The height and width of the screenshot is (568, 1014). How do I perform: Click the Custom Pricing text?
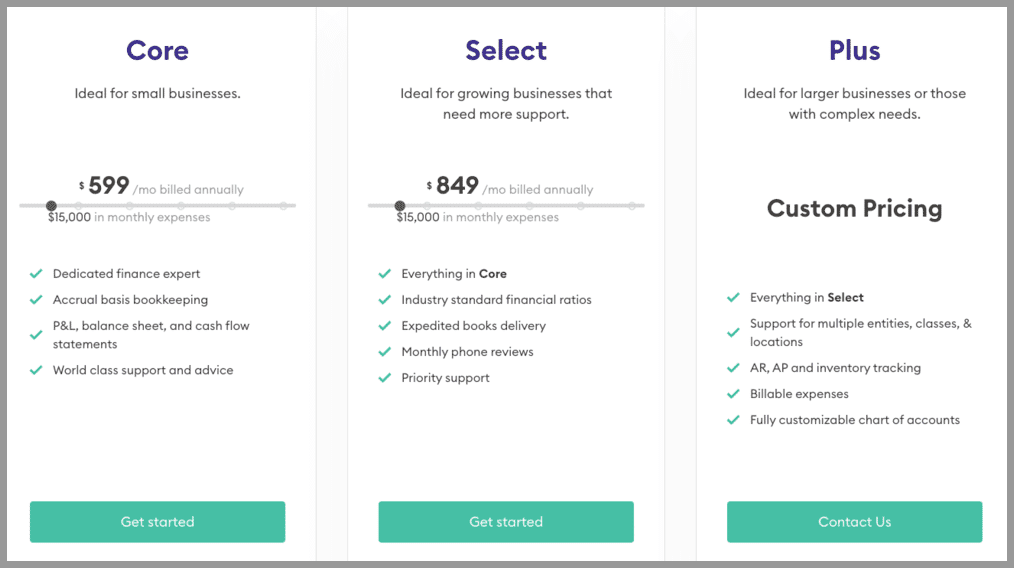click(854, 208)
